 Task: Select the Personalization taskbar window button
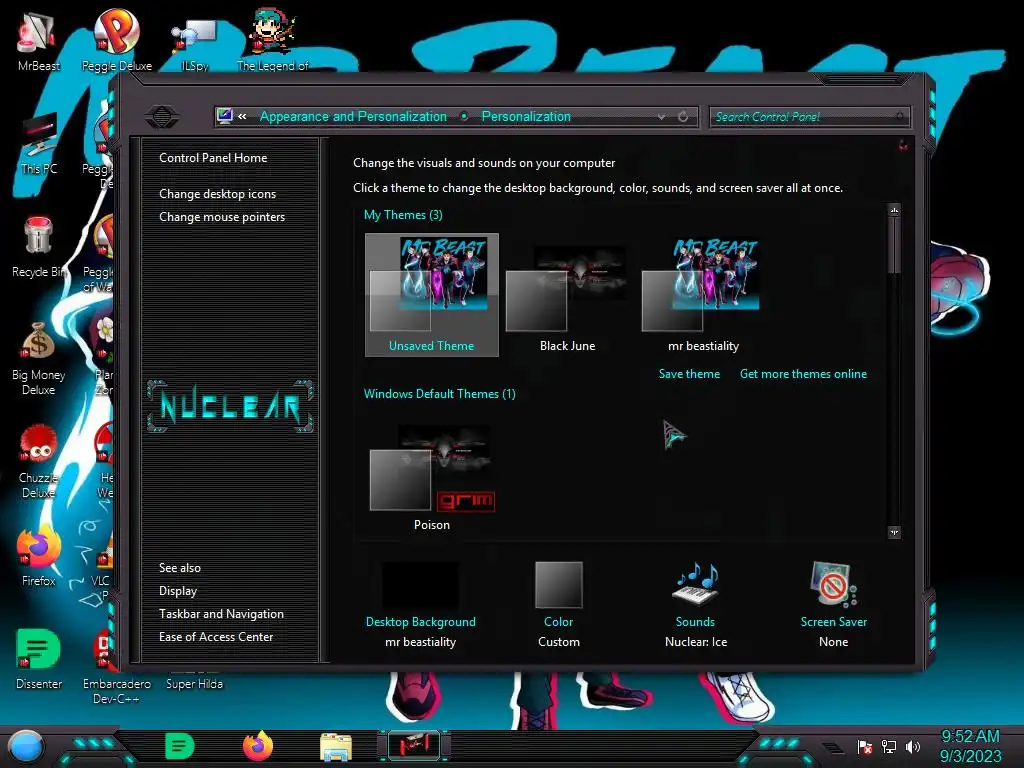[x=414, y=746]
